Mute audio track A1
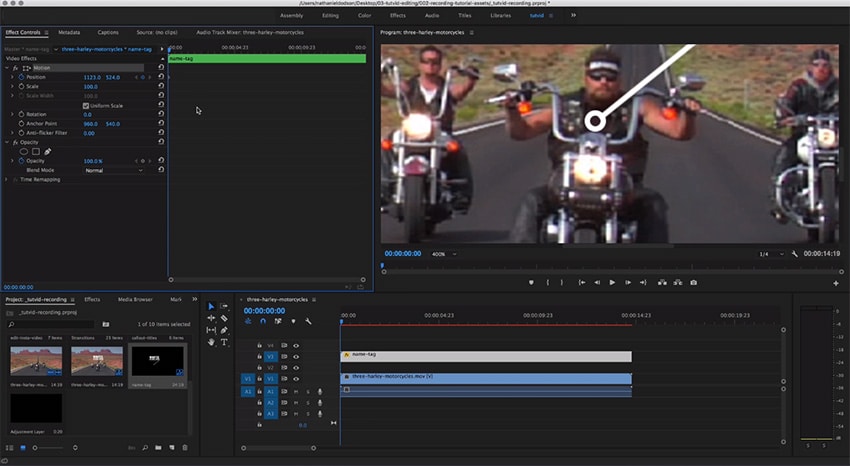The width and height of the screenshot is (850, 466). 296,390
